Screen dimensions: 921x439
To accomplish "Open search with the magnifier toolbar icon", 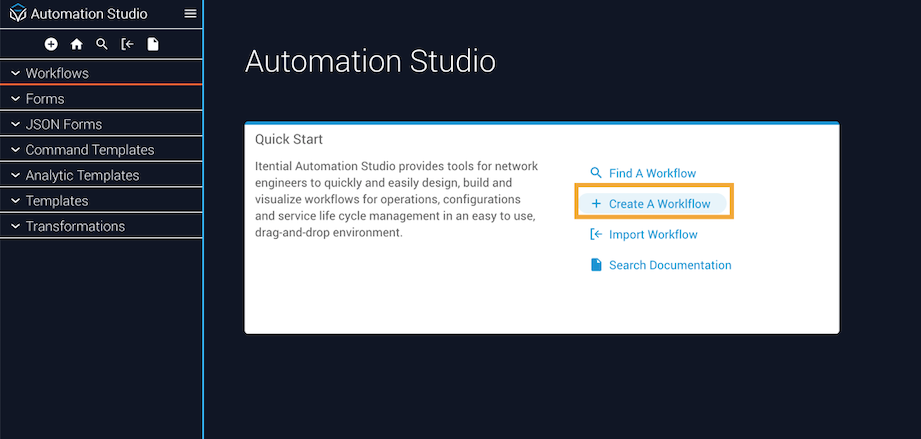I will (102, 44).
